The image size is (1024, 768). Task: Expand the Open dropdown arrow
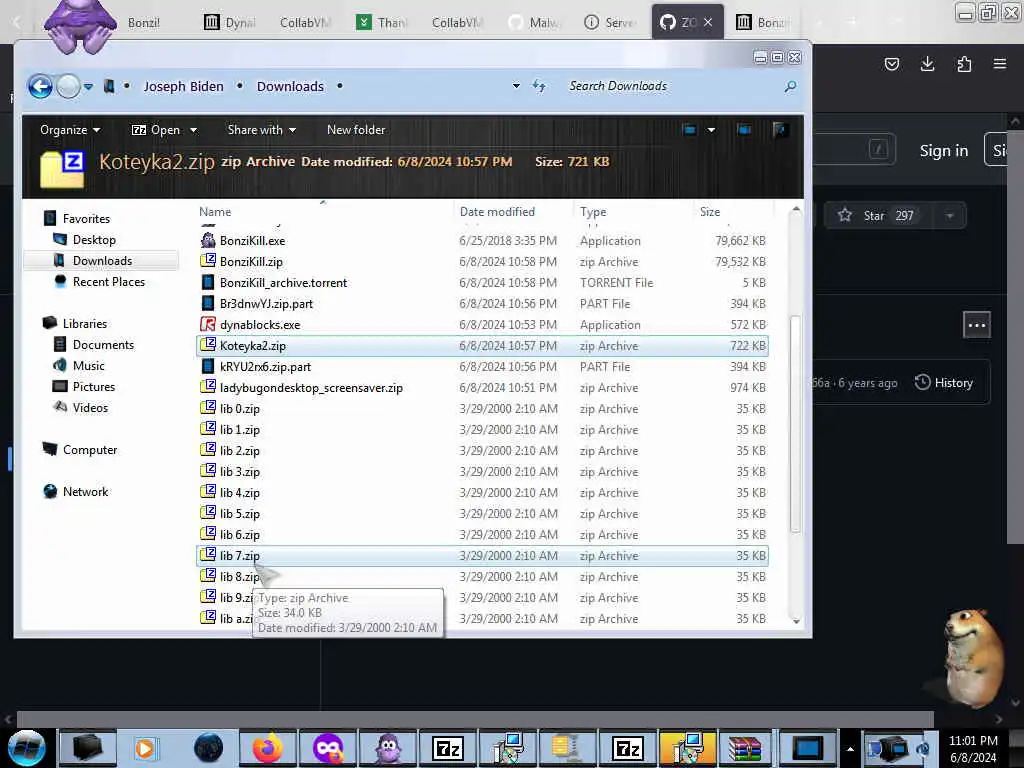click(x=193, y=130)
